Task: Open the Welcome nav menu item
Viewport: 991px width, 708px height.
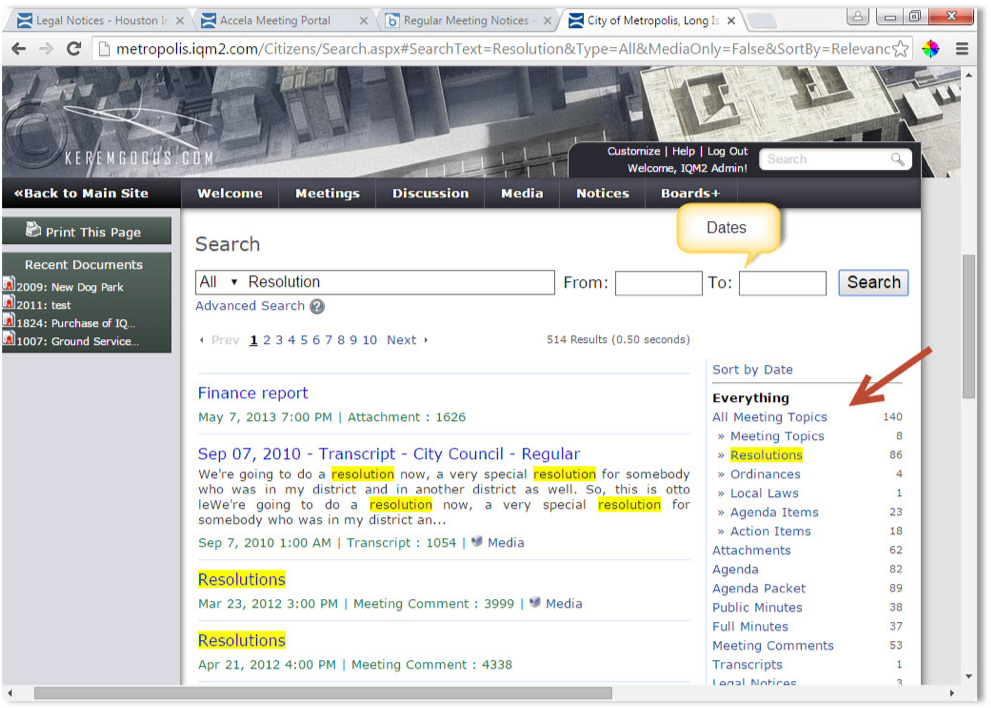Action: click(230, 193)
